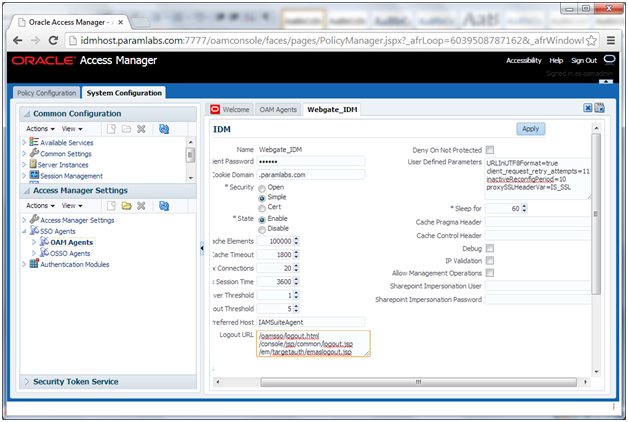Select the Disable state radio button
Image resolution: width=628 pixels, height=422 pixels.
click(262, 230)
